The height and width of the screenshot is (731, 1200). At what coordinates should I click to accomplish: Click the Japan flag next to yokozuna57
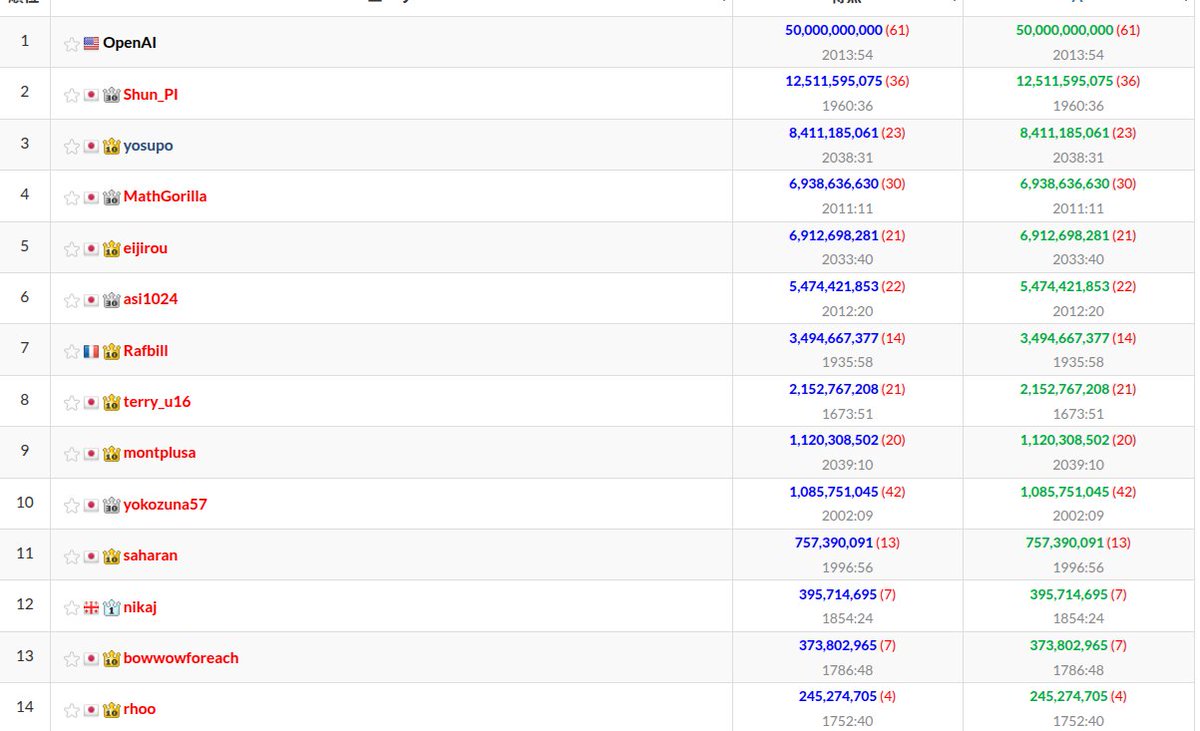(91, 505)
